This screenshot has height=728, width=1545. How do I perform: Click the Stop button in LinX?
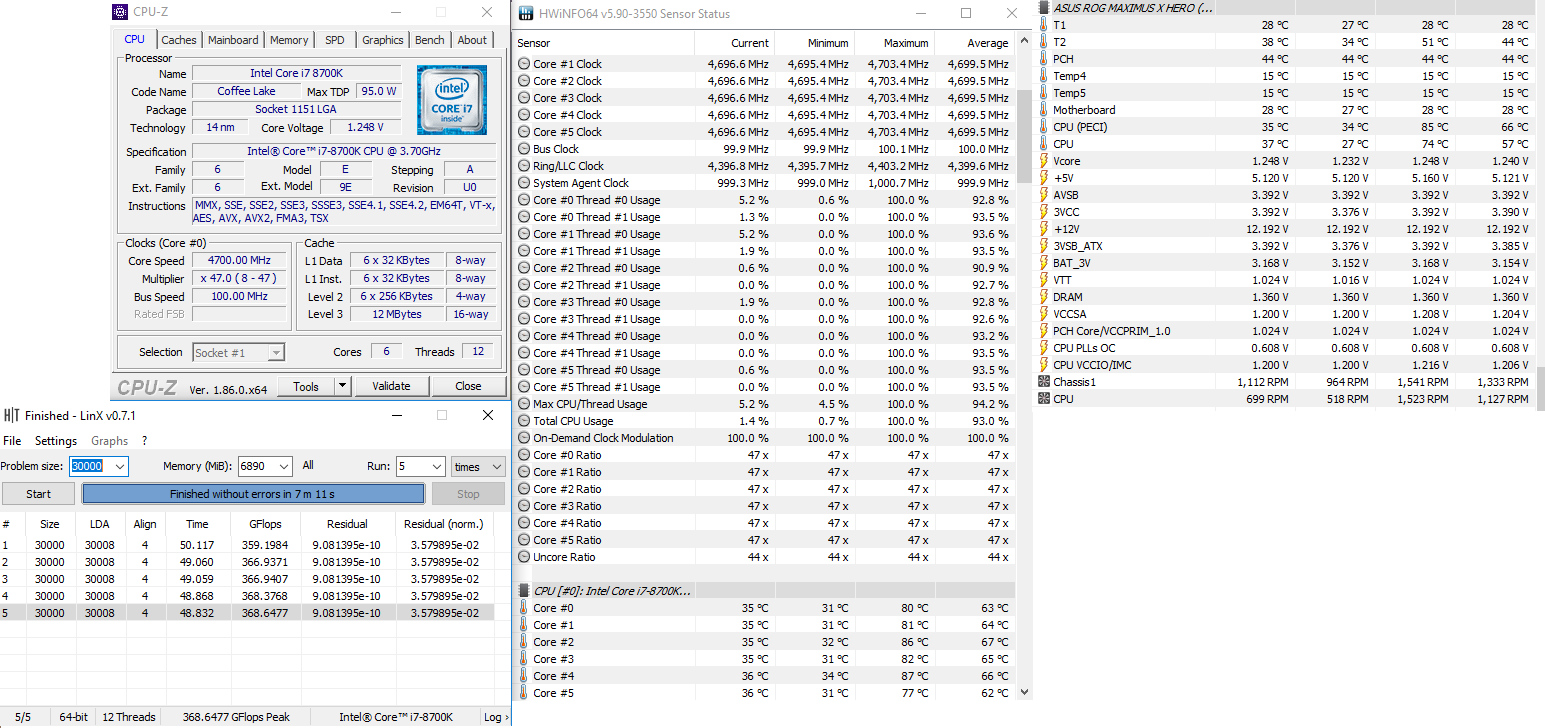coord(468,494)
